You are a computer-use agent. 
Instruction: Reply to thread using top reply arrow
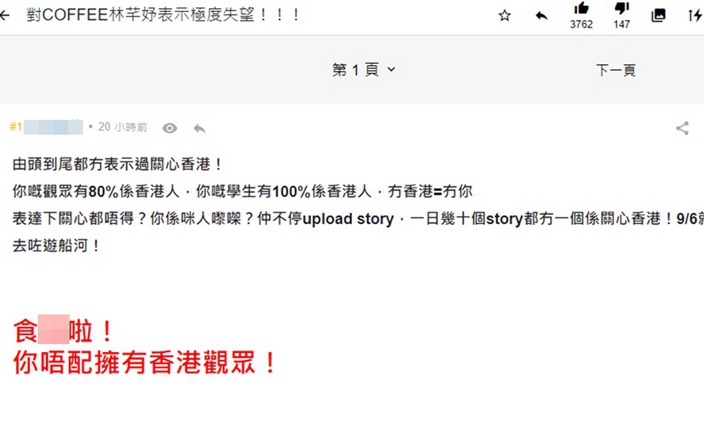tap(541, 16)
